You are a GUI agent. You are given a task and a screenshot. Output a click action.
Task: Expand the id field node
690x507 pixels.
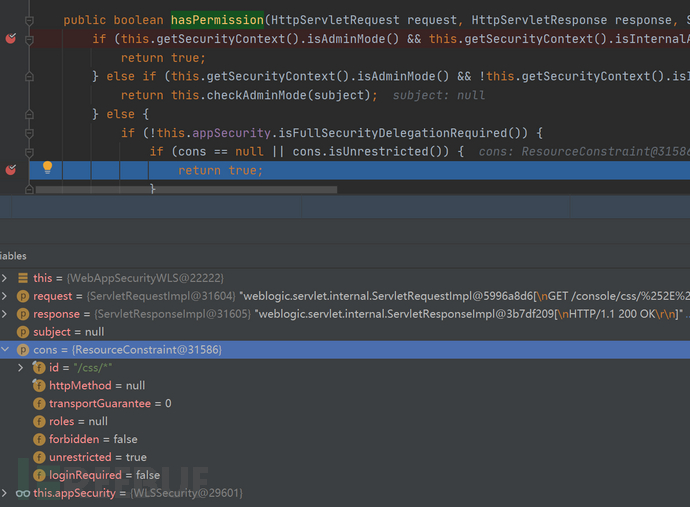[x=21, y=367]
